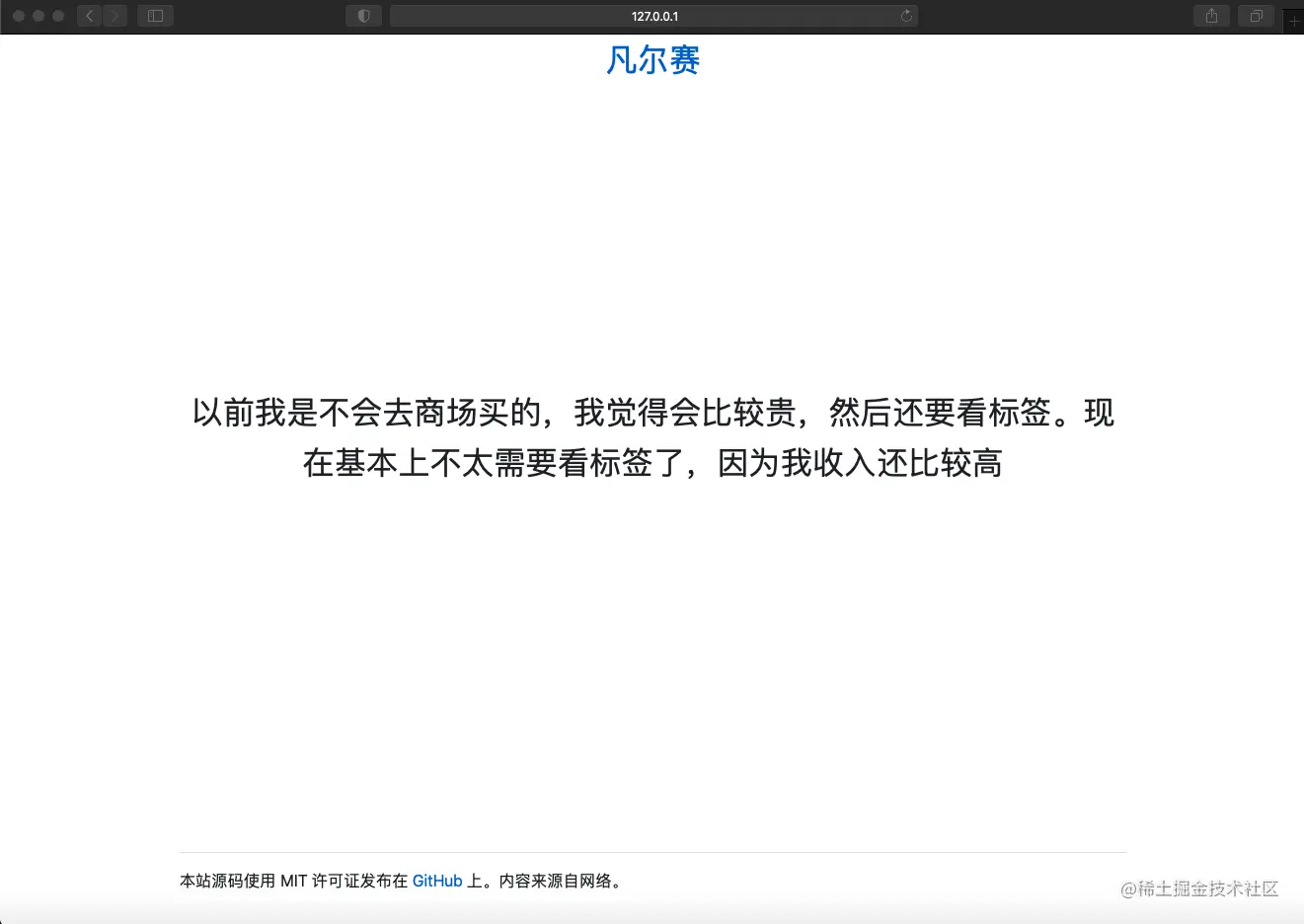Minimize the window with the yellow button
This screenshot has height=924, width=1304.
click(38, 16)
